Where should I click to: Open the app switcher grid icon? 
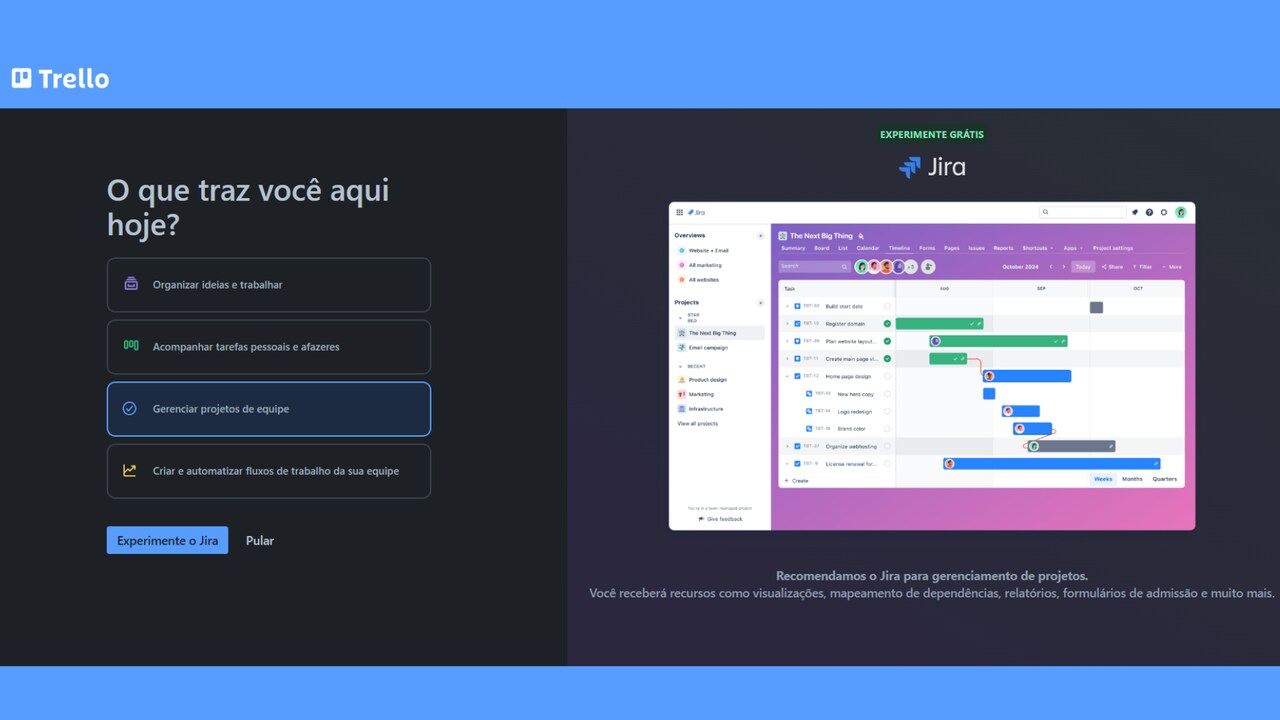pos(679,212)
